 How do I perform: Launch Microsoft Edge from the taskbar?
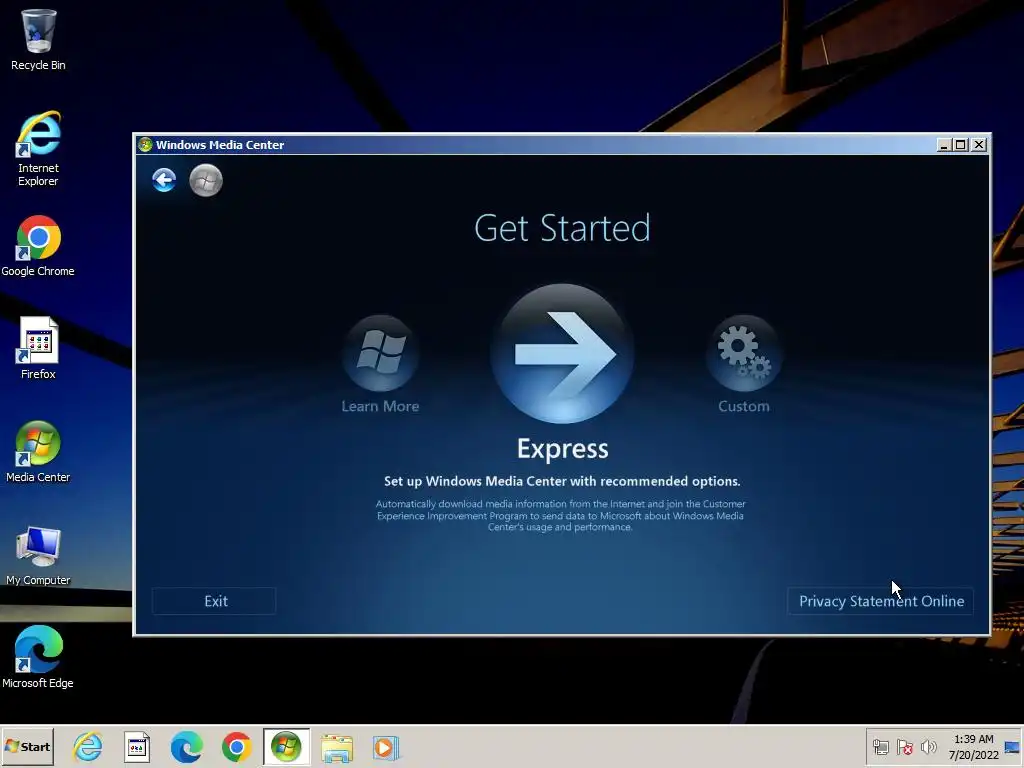click(187, 747)
